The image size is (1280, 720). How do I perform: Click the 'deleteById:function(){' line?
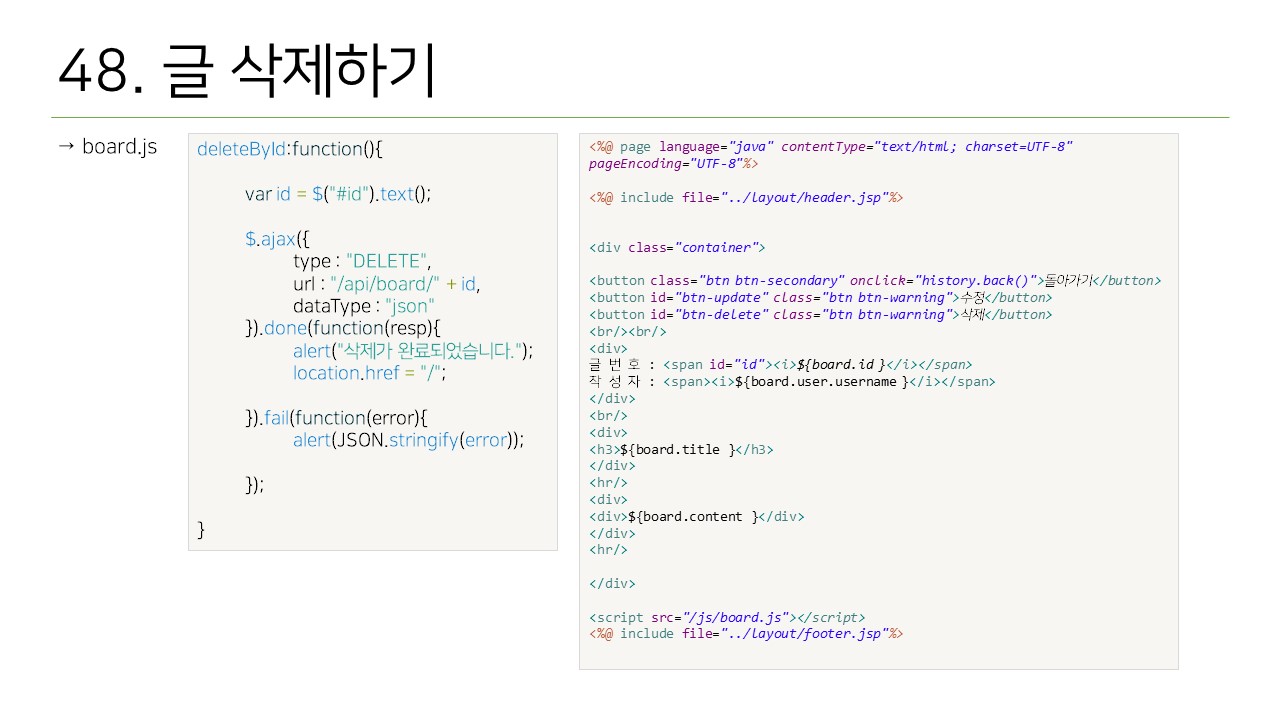[x=290, y=149]
